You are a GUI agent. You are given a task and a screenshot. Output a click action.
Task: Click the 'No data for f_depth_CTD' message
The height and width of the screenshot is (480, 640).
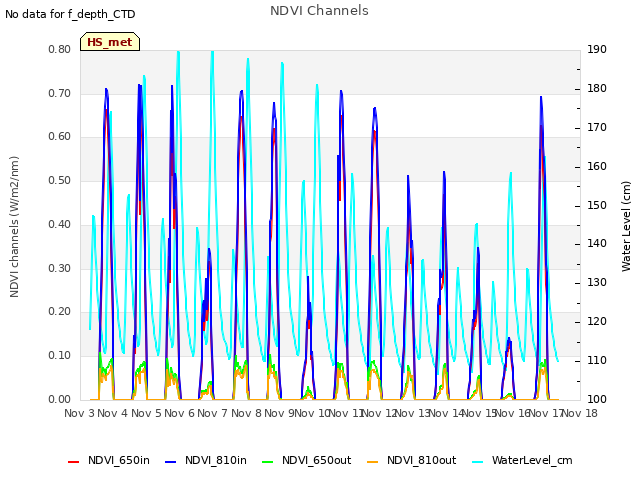[70, 14]
